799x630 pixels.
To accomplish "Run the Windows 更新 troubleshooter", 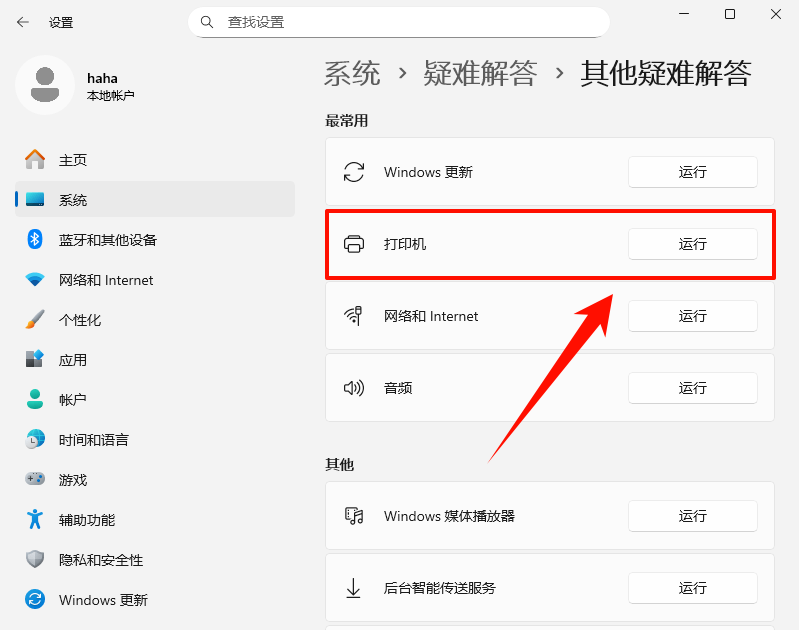I will pyautogui.click(x=693, y=172).
